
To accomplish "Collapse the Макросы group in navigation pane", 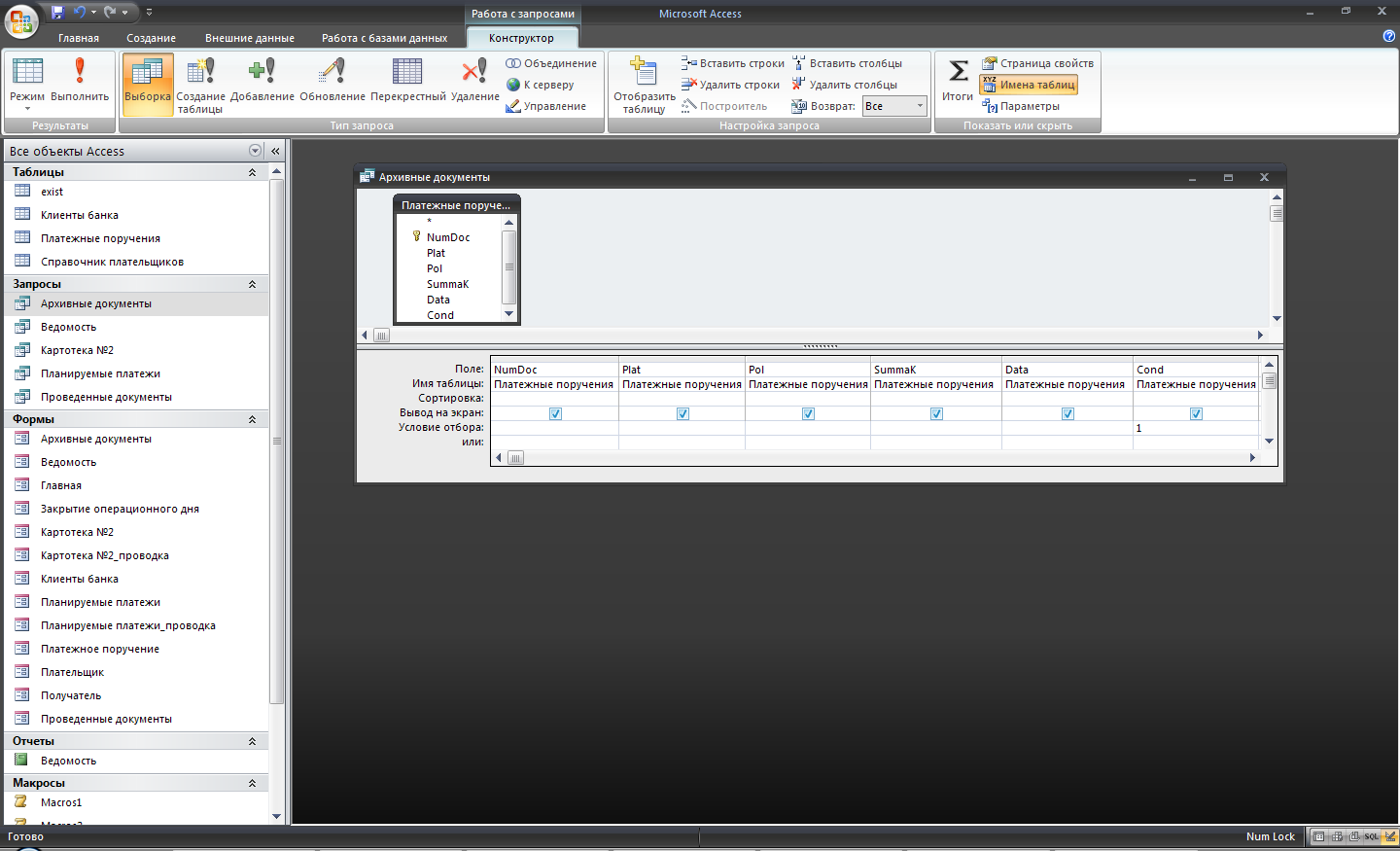I will click(252, 783).
